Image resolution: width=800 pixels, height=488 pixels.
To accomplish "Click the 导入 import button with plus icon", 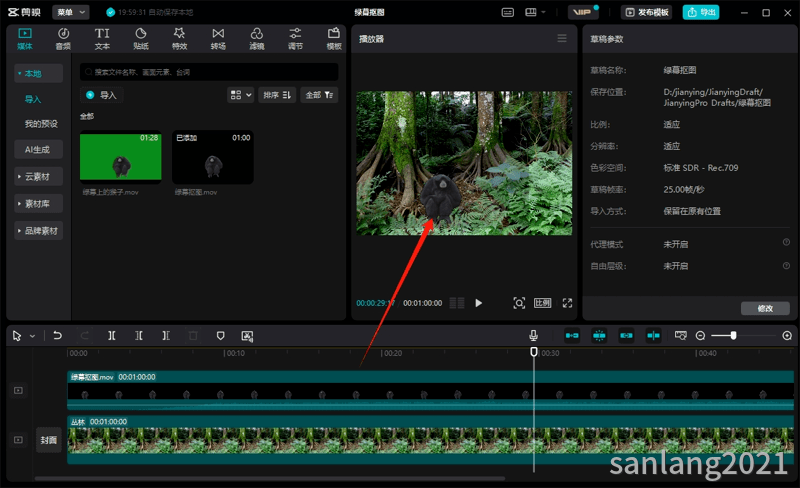I will click(102, 95).
